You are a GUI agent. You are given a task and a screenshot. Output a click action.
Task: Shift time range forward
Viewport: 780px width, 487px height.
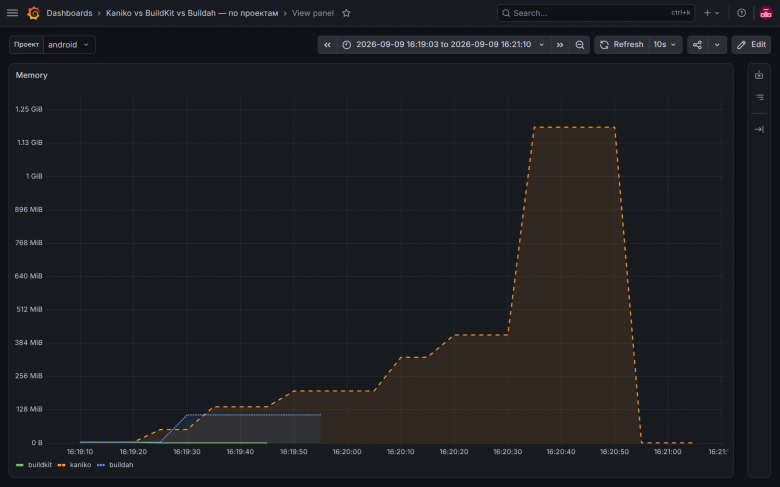point(560,45)
